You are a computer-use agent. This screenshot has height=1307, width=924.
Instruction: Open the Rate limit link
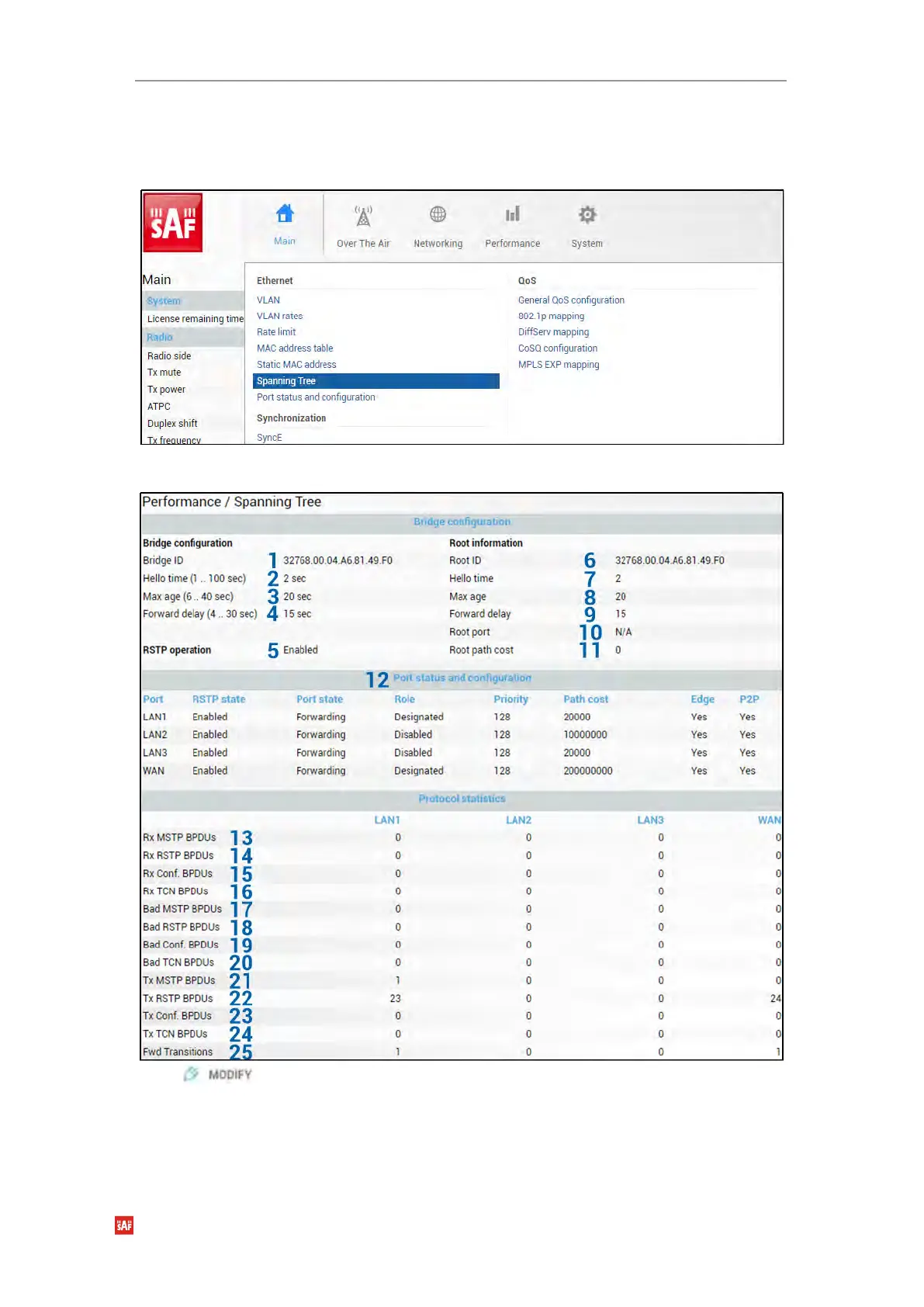click(276, 332)
